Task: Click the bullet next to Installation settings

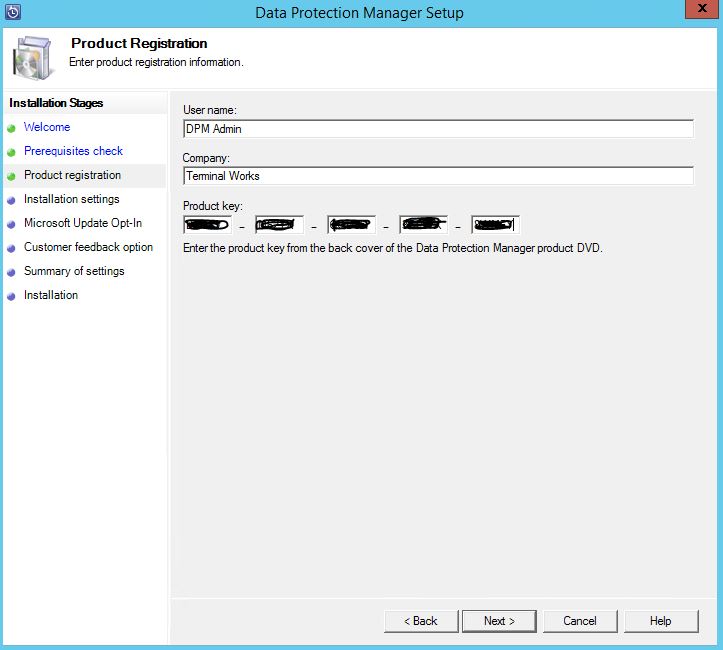Action: [x=12, y=200]
